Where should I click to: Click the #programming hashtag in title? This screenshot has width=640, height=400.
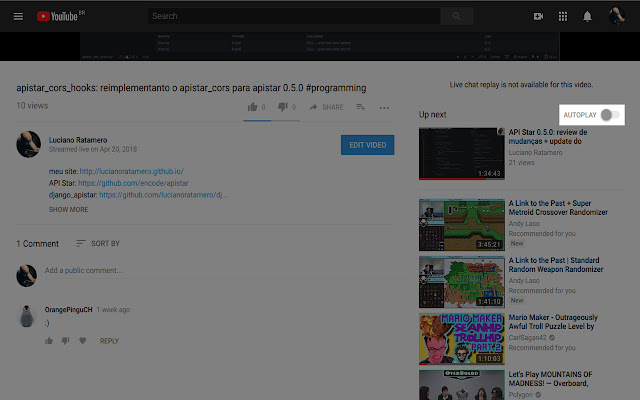point(336,88)
